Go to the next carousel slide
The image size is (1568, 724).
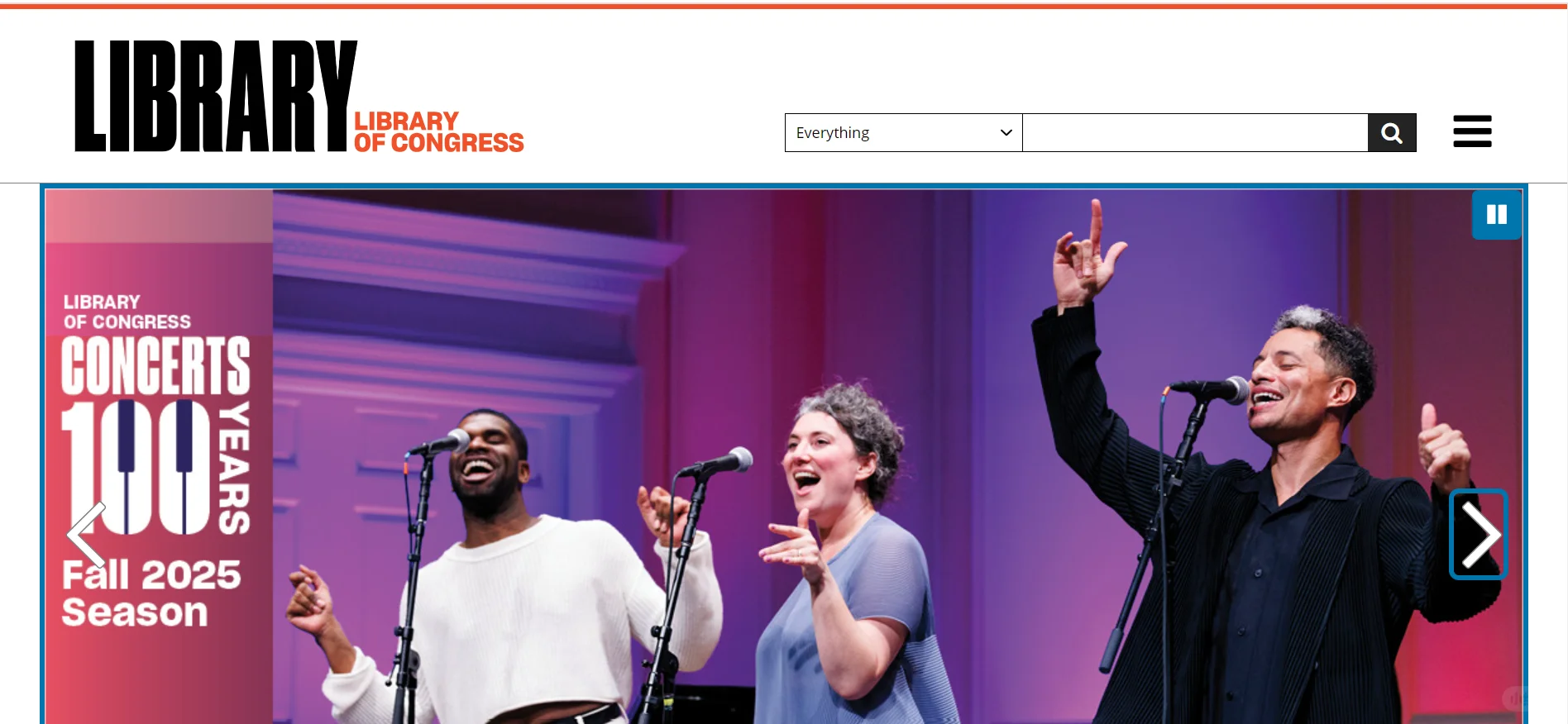point(1479,535)
